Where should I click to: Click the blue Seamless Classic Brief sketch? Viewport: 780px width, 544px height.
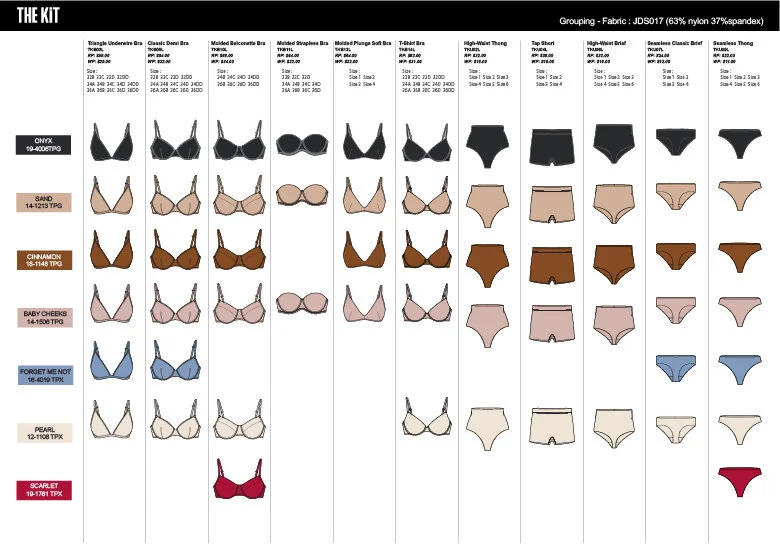click(x=676, y=368)
